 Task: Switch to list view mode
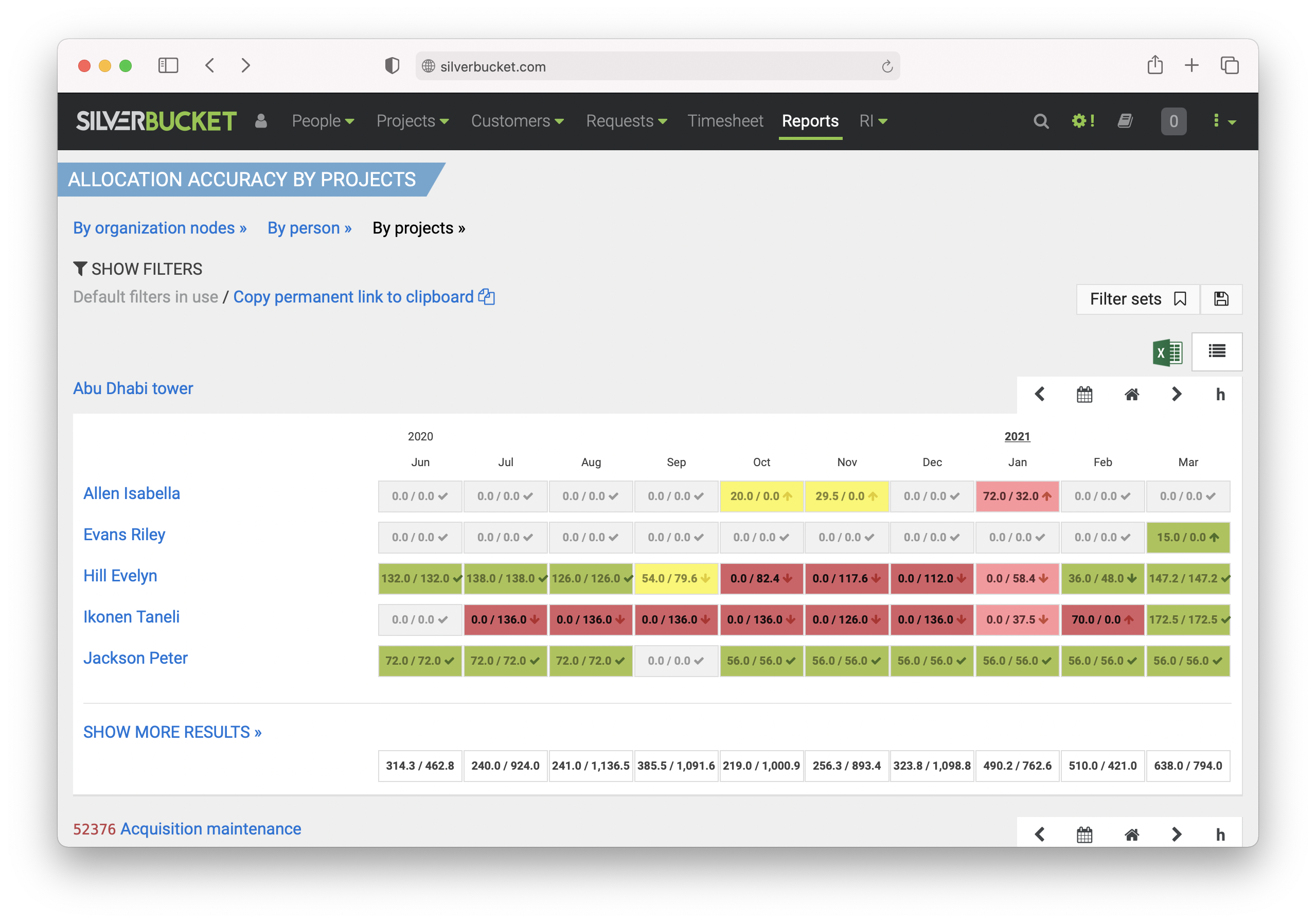pos(1217,351)
